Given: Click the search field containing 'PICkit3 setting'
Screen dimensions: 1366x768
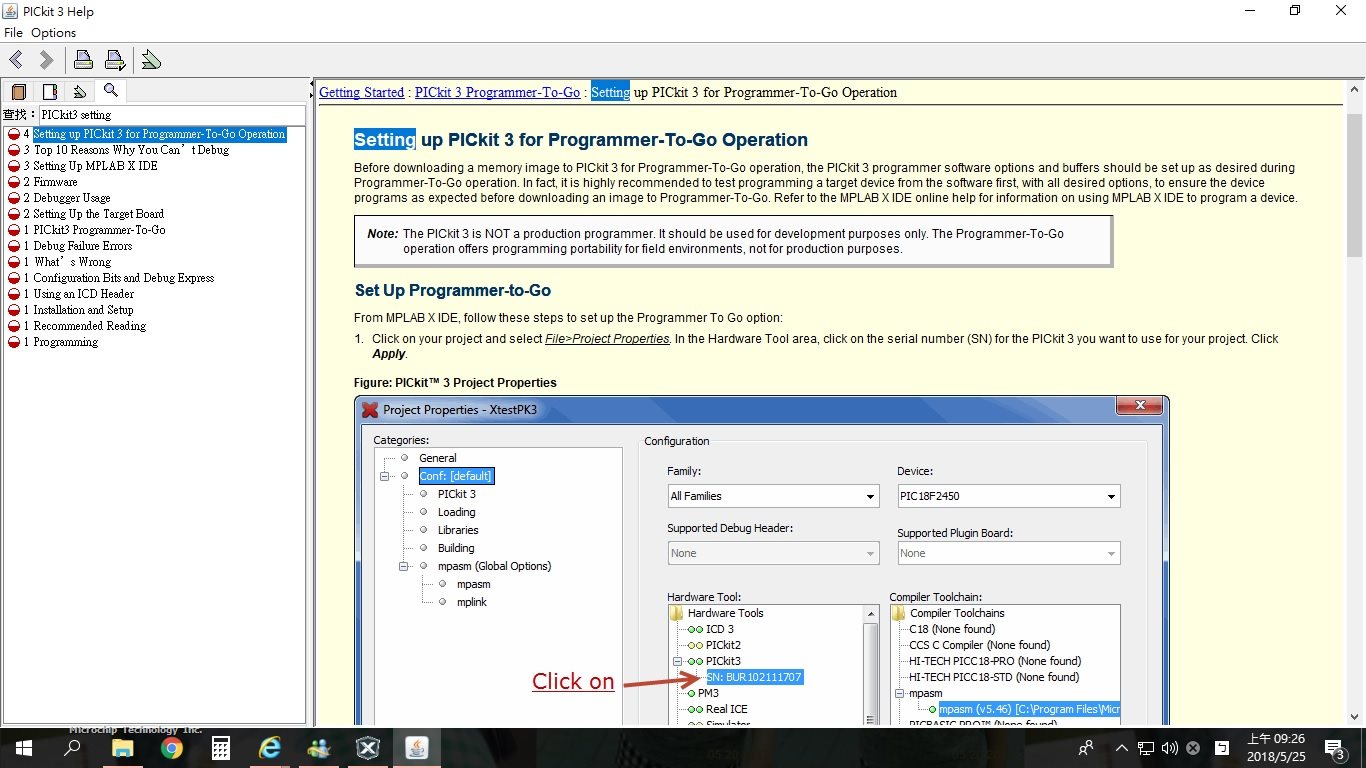Looking at the screenshot, I should click(170, 115).
